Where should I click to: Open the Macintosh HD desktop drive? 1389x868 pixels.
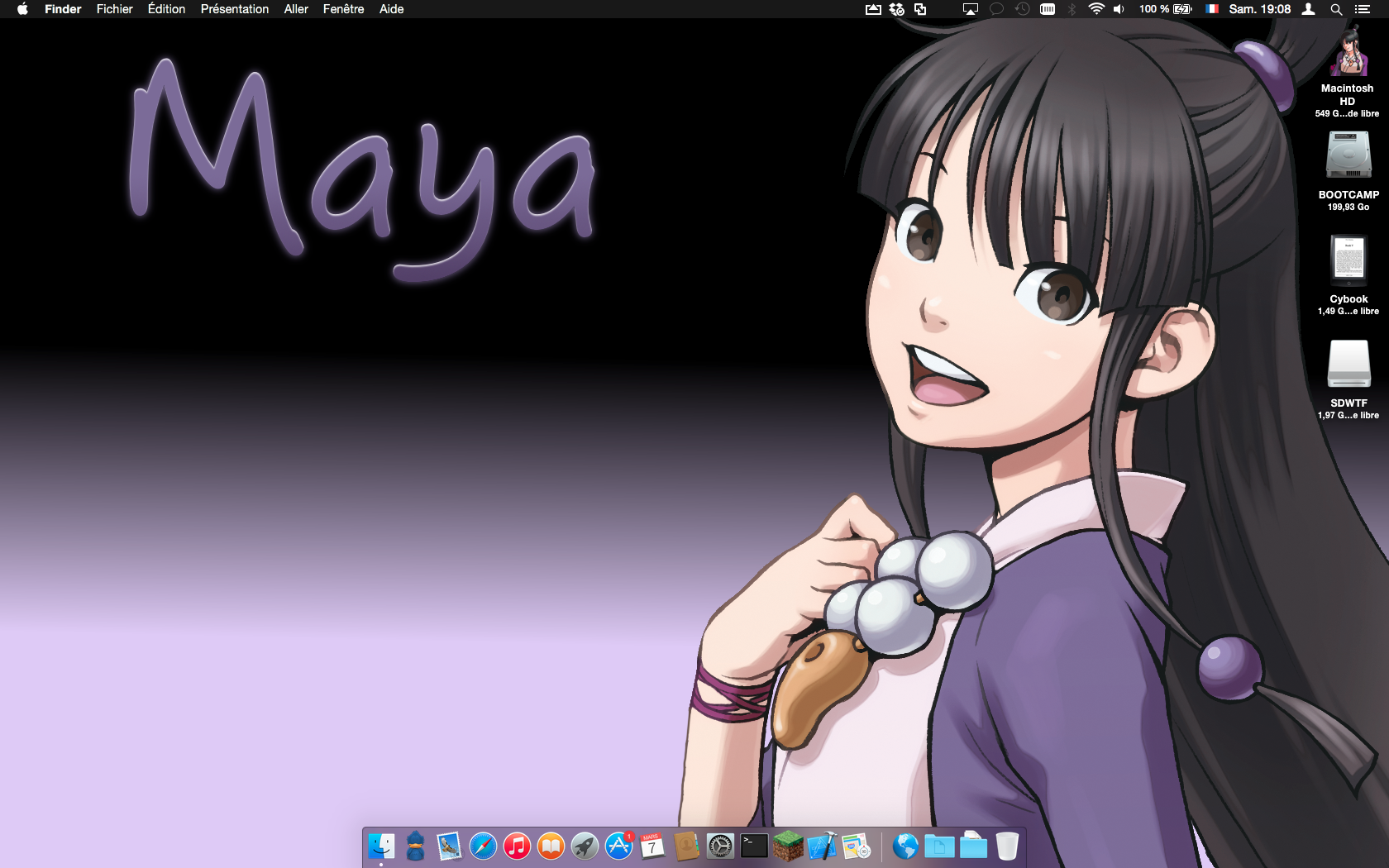[x=1348, y=51]
